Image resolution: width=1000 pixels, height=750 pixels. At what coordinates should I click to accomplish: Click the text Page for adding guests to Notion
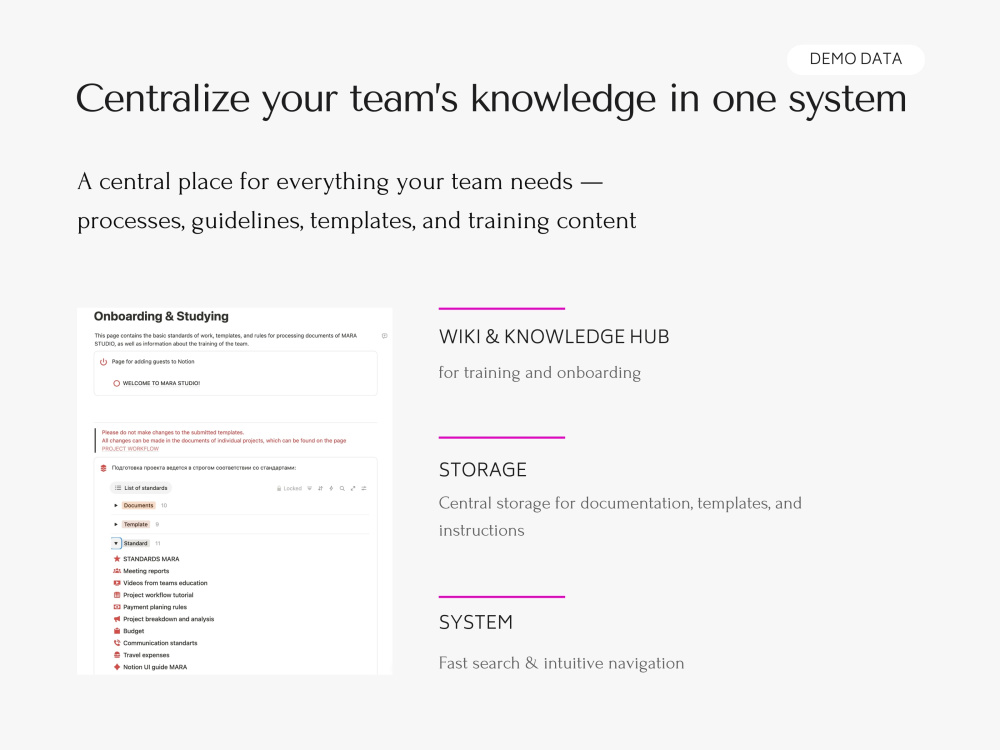click(x=153, y=362)
